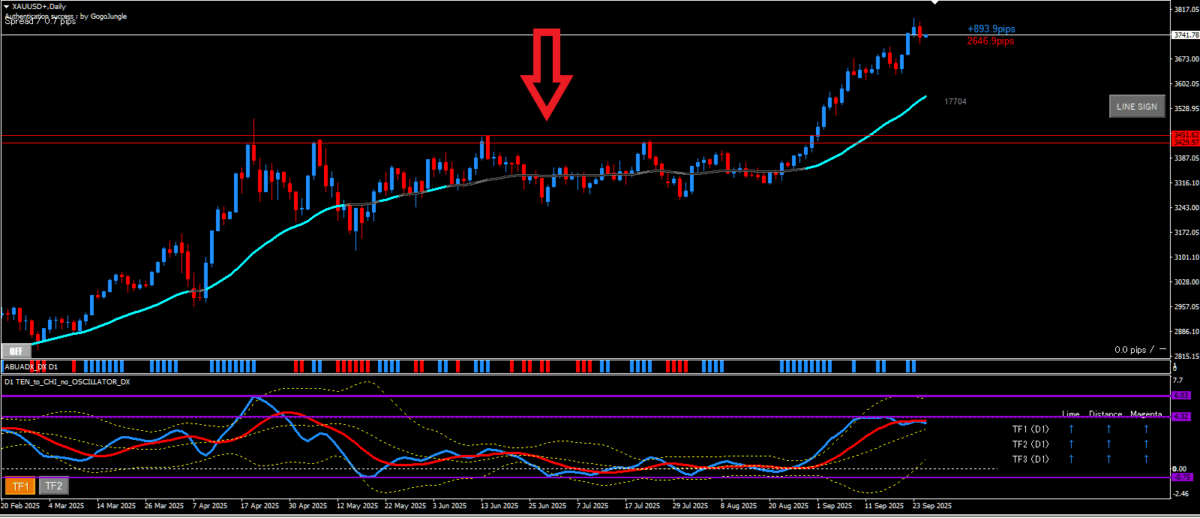Screen dimensions: 1200x518
Task: Select the orange TF1 button
Action: pos(20,486)
